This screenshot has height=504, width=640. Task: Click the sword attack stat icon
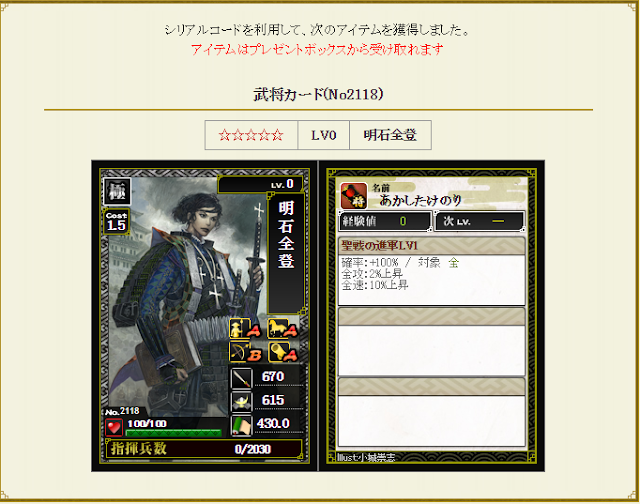pos(241,378)
